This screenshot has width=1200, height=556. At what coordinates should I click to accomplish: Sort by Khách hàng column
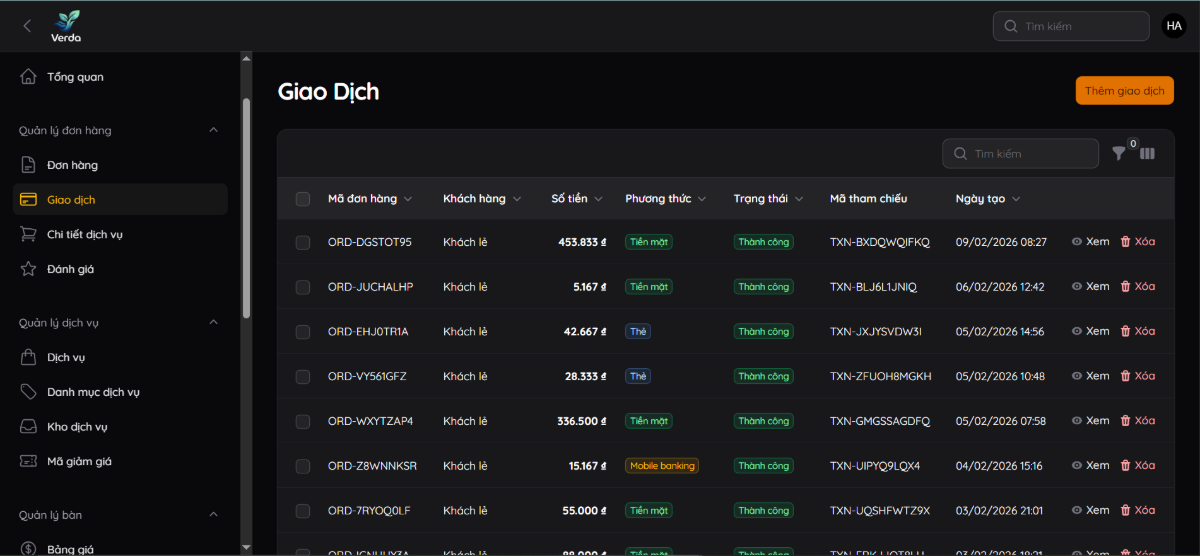tap(482, 199)
